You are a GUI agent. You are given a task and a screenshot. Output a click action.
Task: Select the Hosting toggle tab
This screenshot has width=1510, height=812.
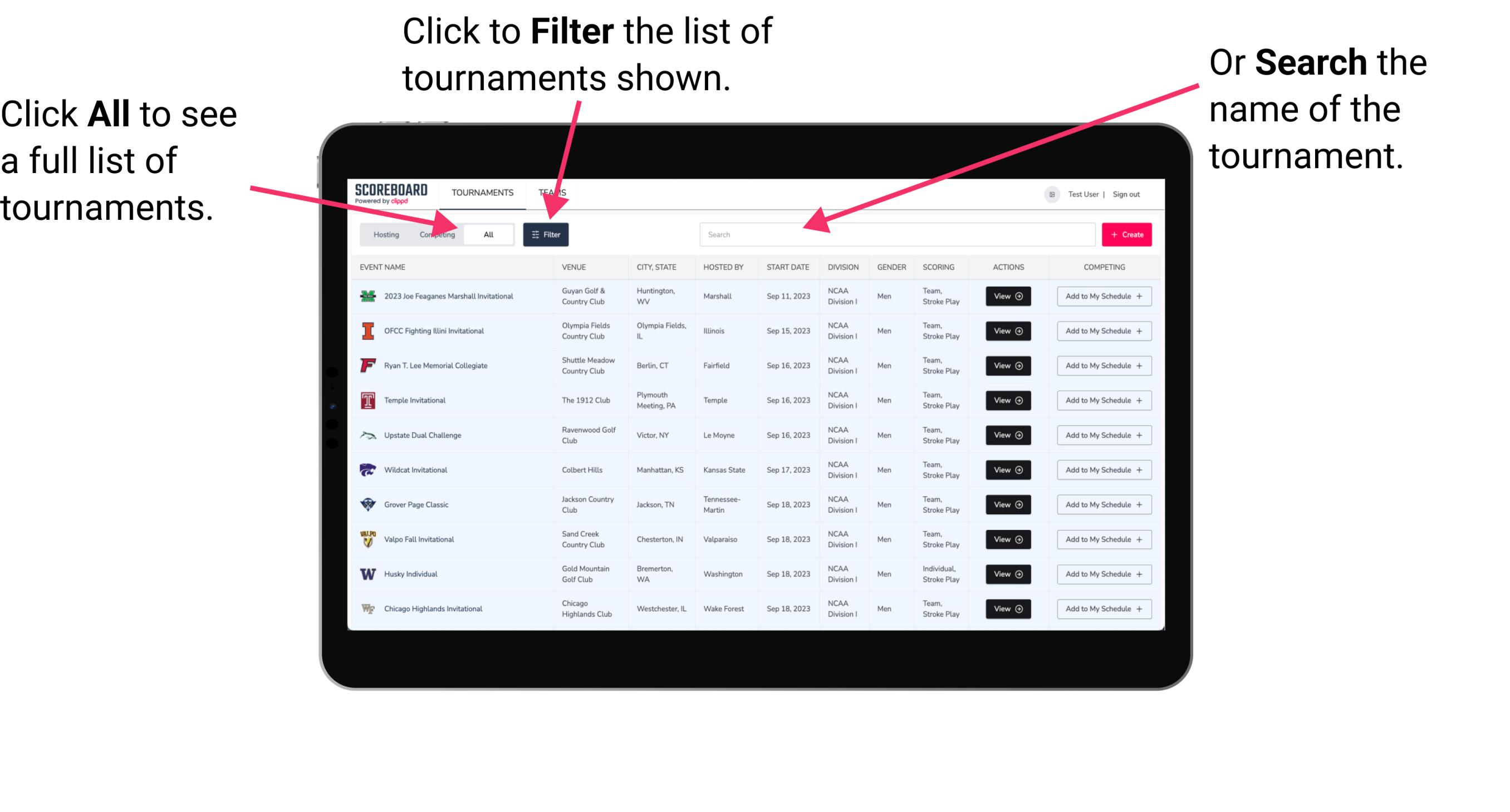click(385, 234)
